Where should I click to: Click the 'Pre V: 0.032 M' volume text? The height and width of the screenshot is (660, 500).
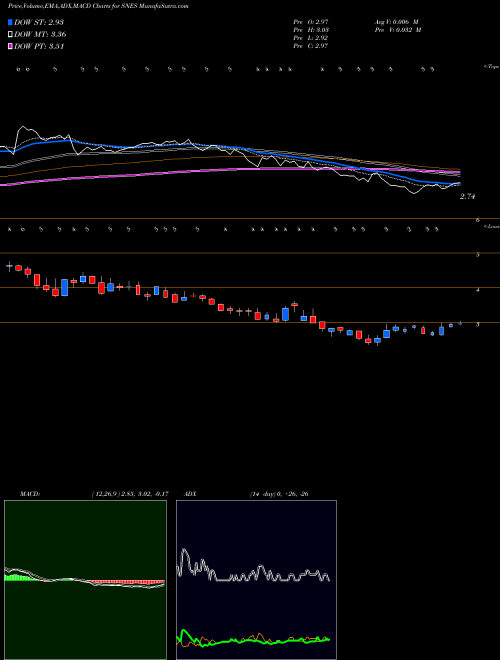(x=397, y=30)
